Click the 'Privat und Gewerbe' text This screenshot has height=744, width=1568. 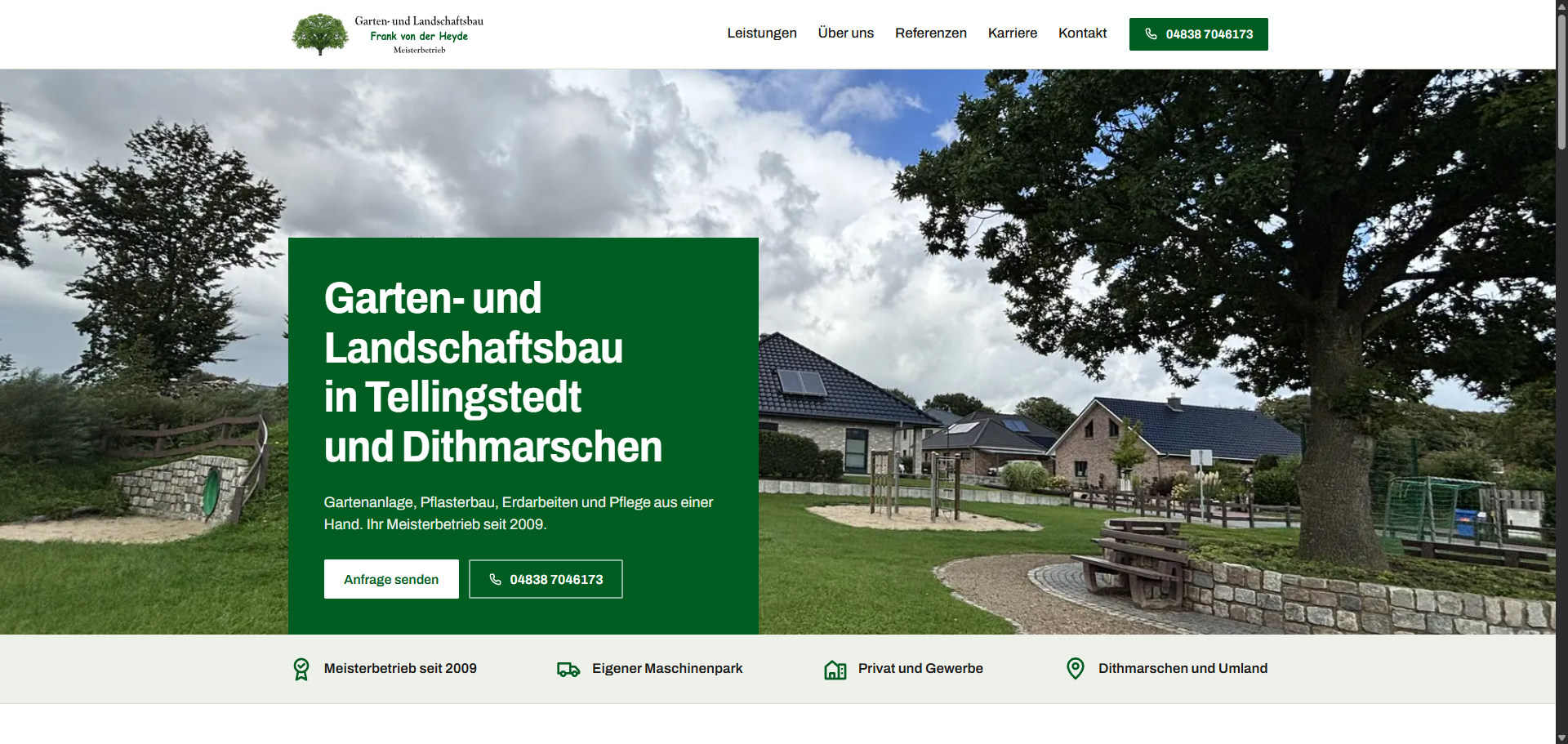tap(920, 669)
